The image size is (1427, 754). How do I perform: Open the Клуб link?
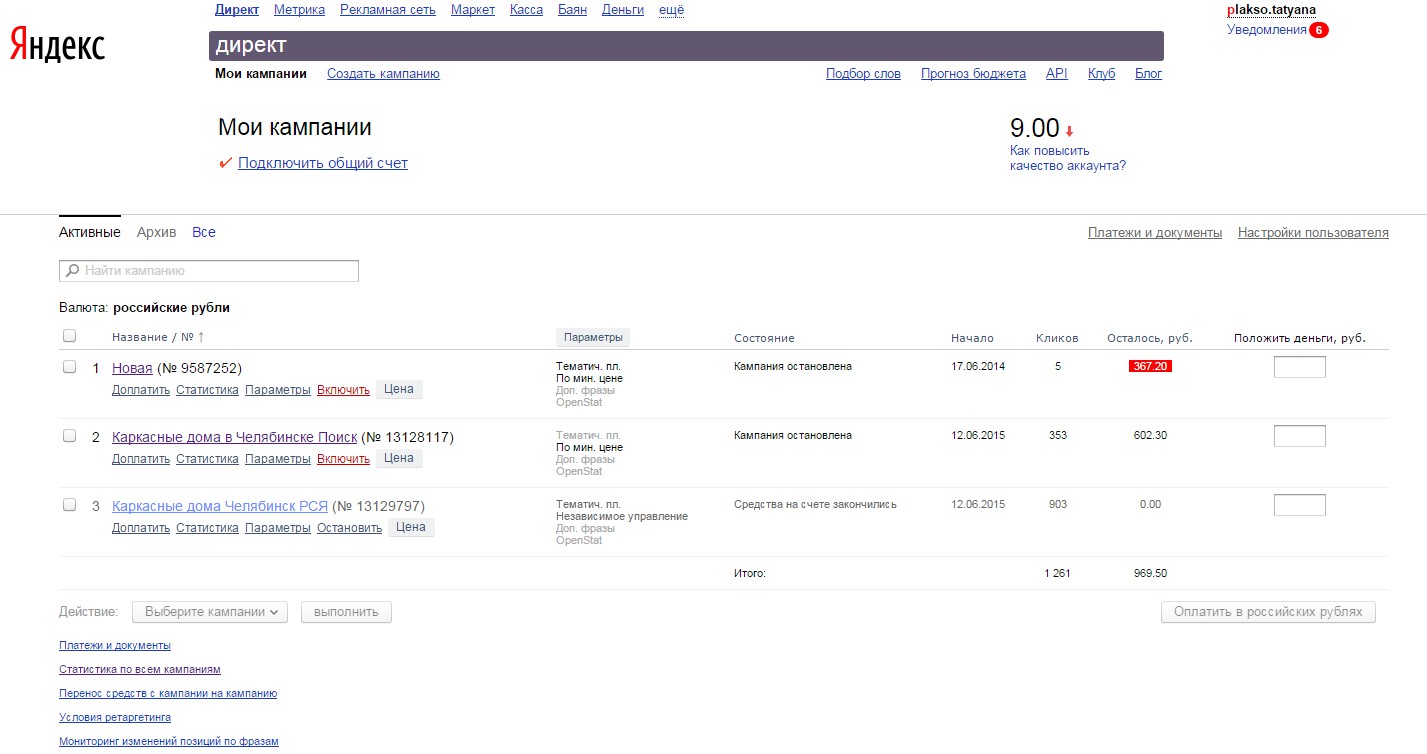[1101, 74]
